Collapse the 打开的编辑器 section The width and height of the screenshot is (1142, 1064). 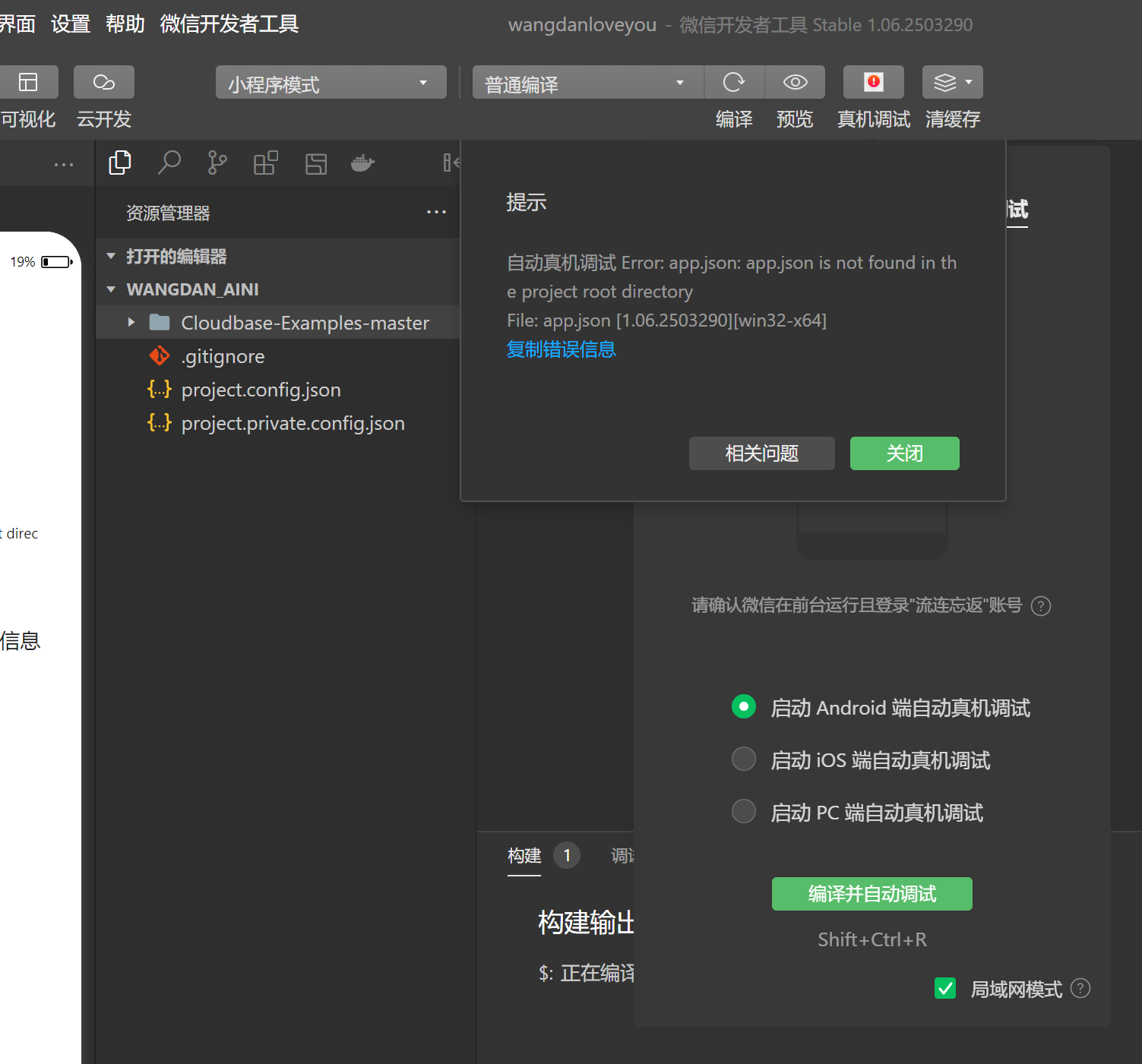[x=111, y=256]
